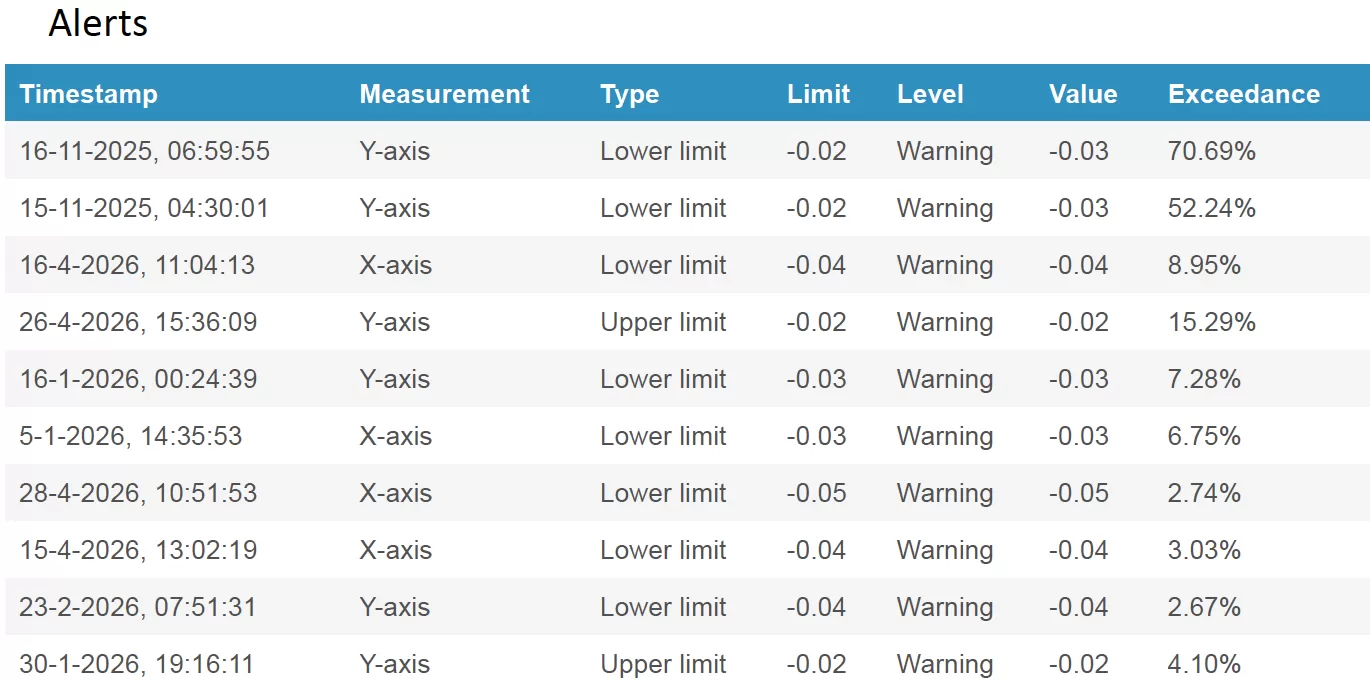Click the Limit column header
The width and height of the screenshot is (1370, 680).
818,94
